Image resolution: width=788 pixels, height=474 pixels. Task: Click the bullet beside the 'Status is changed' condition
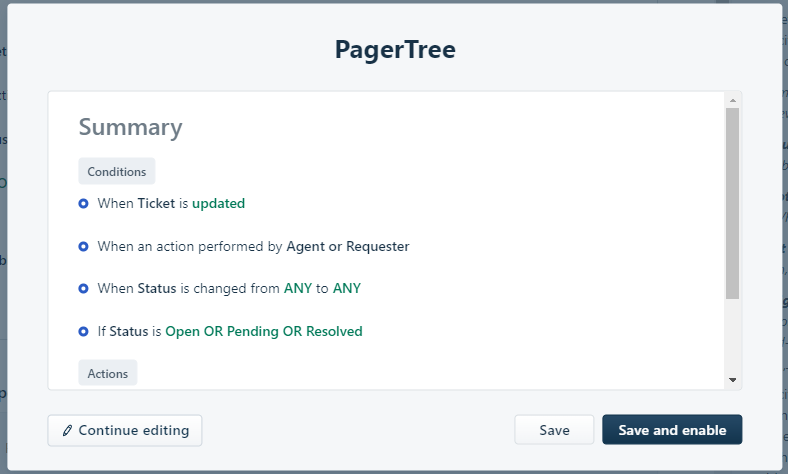point(84,288)
